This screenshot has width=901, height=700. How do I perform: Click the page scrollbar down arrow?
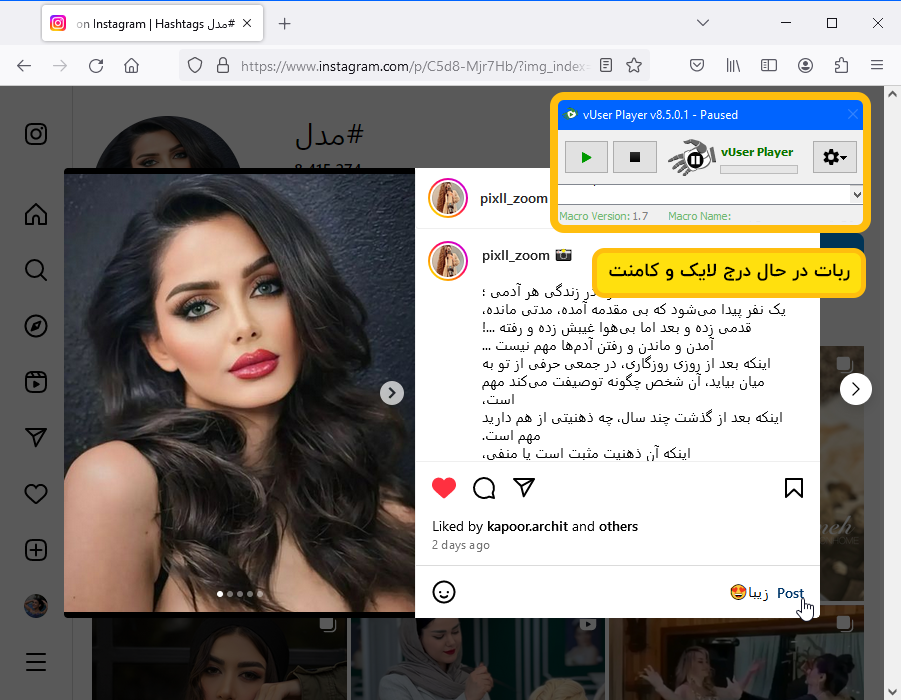coord(892,692)
